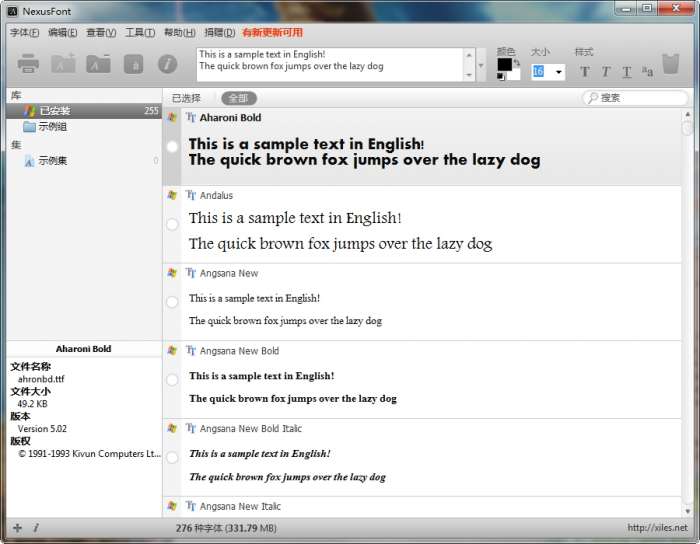Select Angsana New font radio circle

pyautogui.click(x=172, y=302)
